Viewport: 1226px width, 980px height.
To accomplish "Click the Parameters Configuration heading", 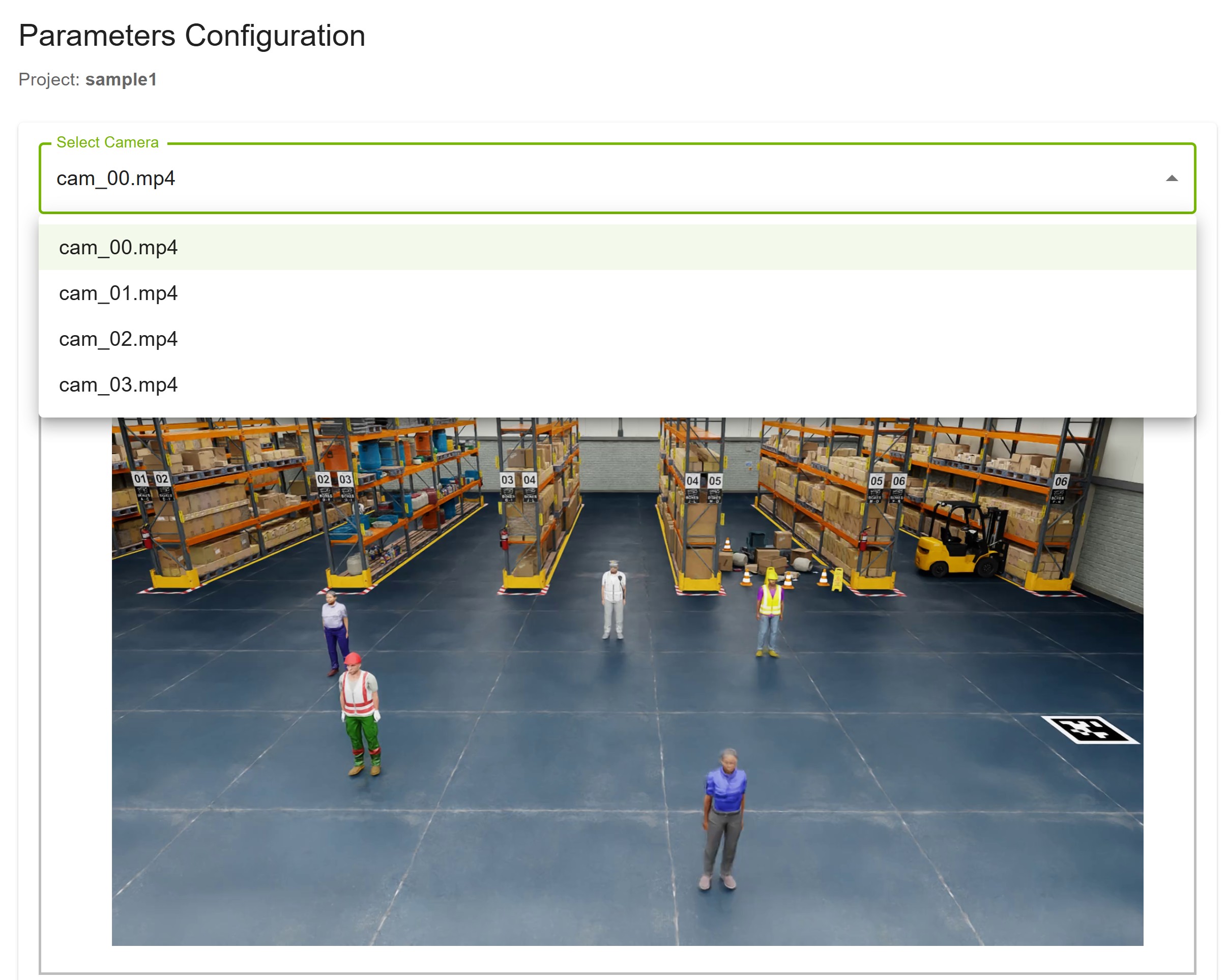I will coord(192,36).
